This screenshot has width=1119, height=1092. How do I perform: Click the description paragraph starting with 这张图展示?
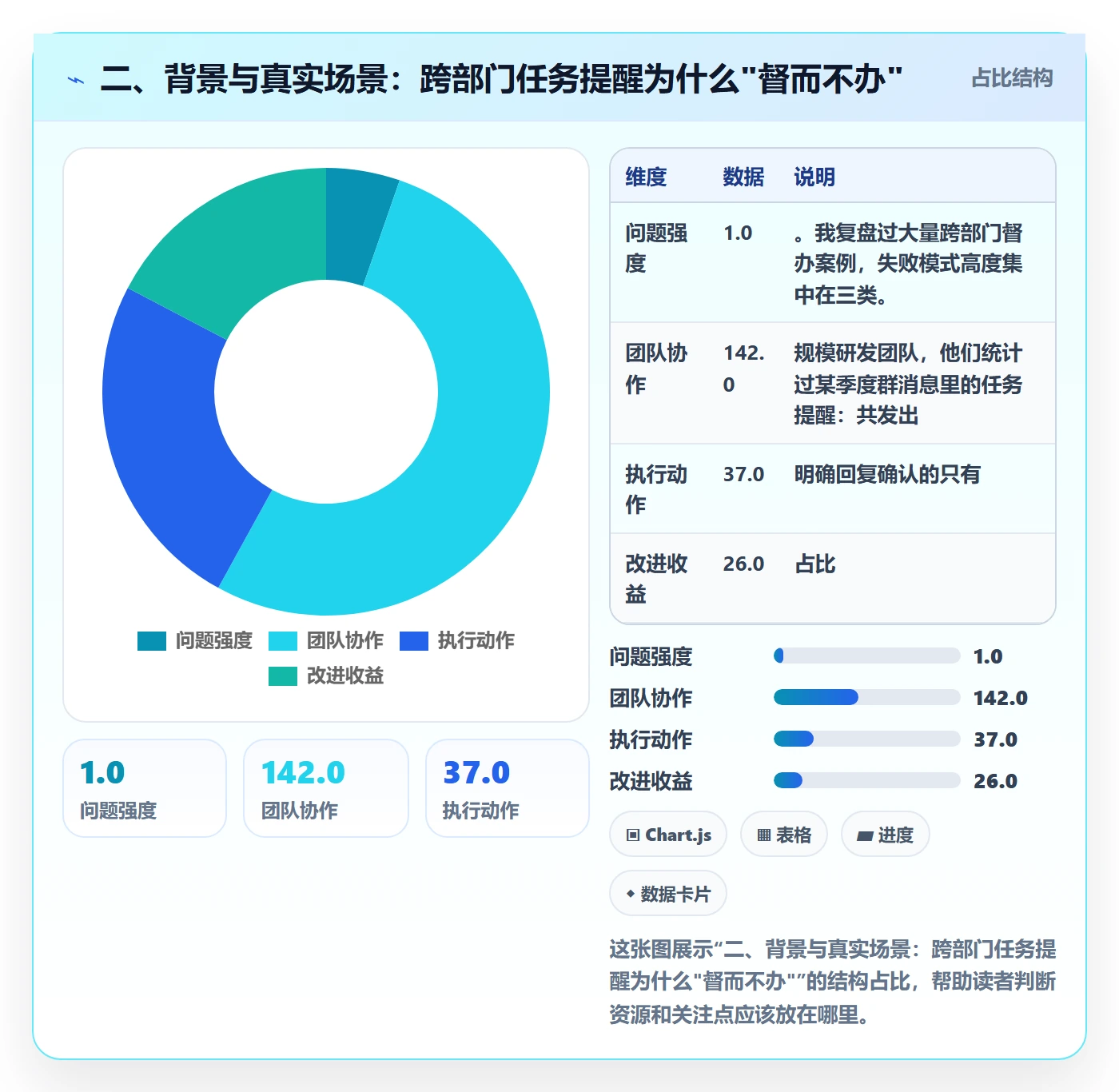(832, 982)
